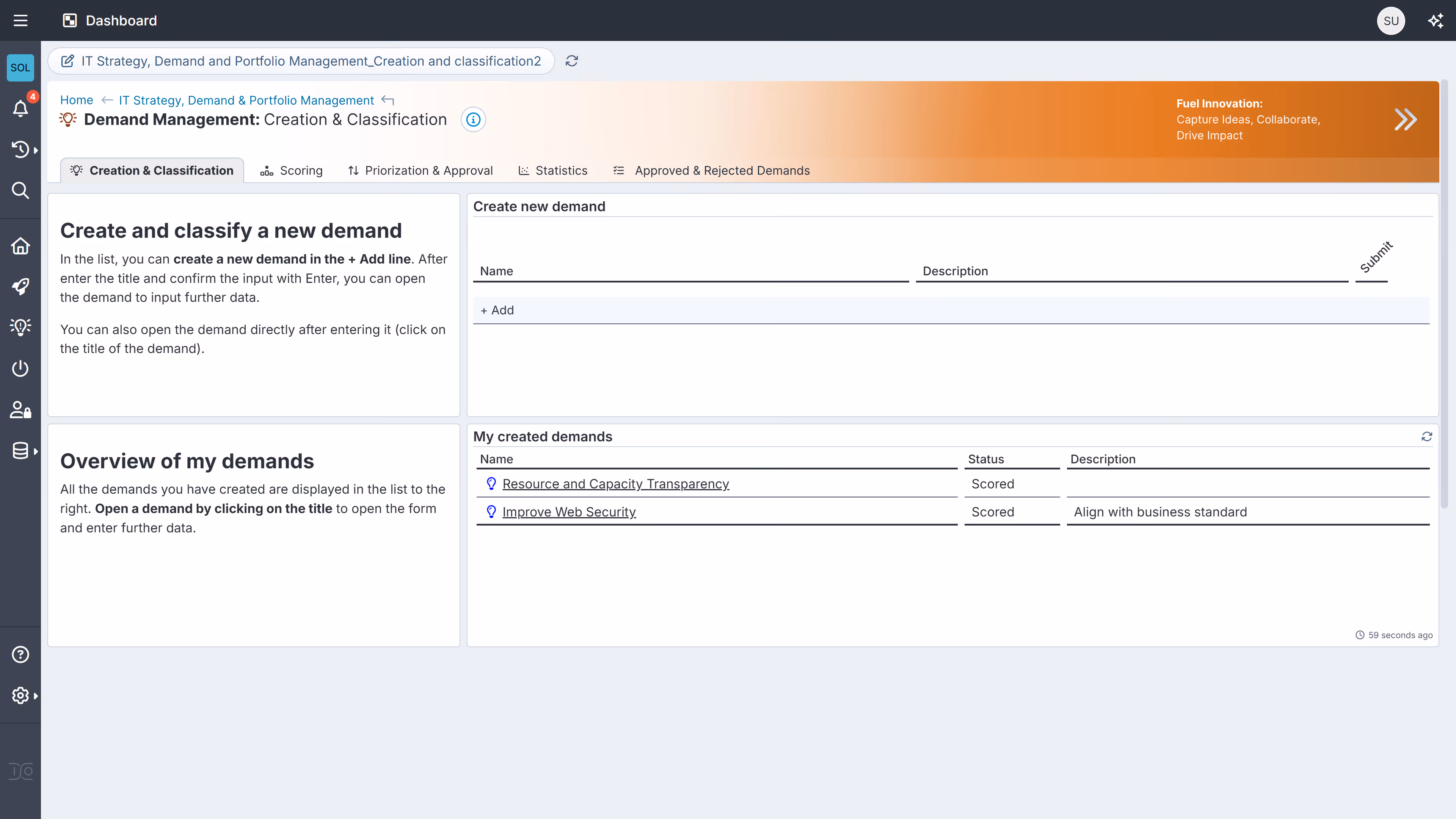
Task: Open the hamburger menu top left
Action: point(22,20)
